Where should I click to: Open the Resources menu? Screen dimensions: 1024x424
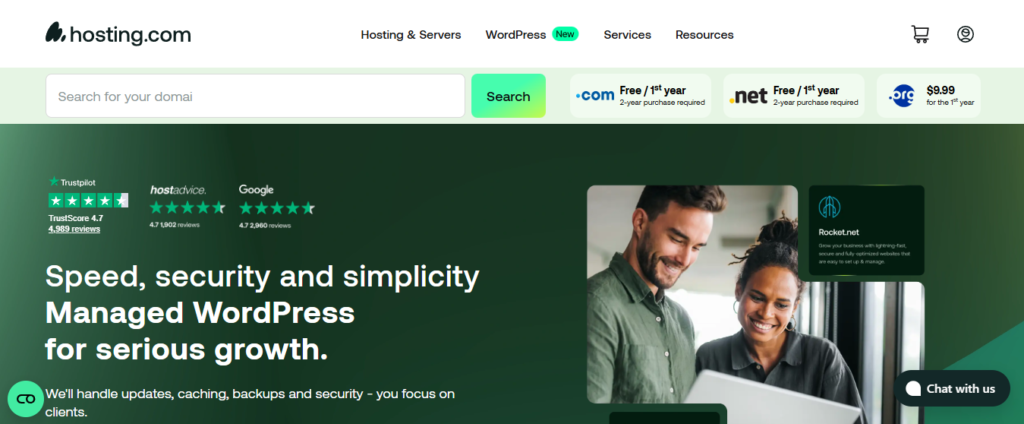point(704,35)
